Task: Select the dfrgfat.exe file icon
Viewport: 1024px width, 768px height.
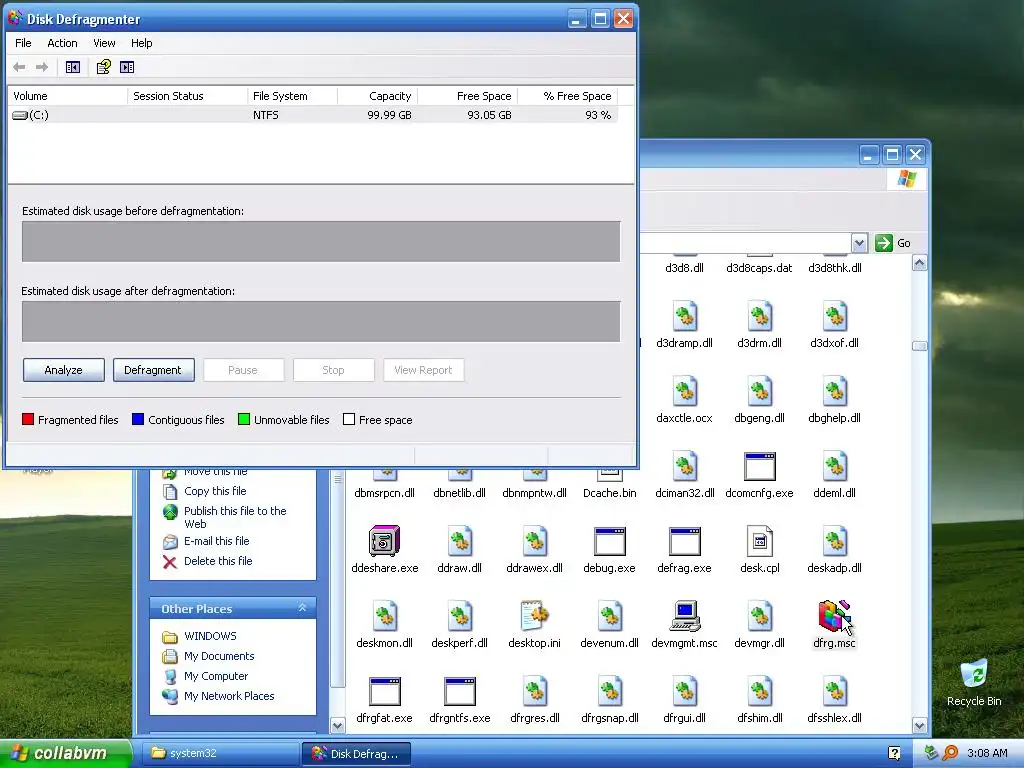Action: (385, 692)
